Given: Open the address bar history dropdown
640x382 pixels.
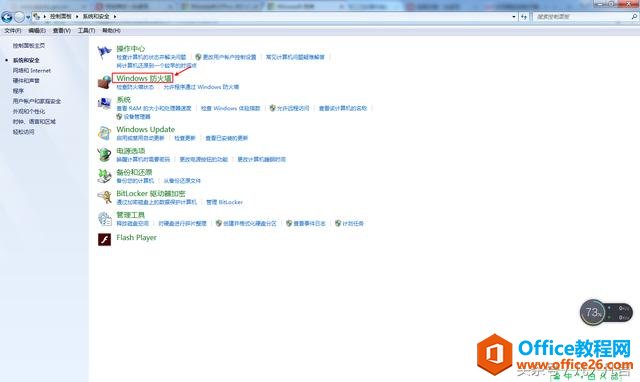Looking at the screenshot, I should click(x=513, y=17).
